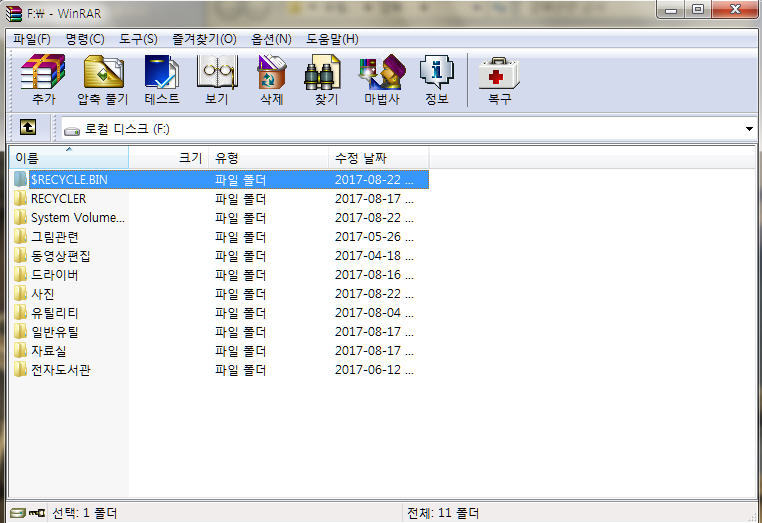Open the 보기 (View) toolbar icon
This screenshot has height=523, width=762.
(x=217, y=72)
